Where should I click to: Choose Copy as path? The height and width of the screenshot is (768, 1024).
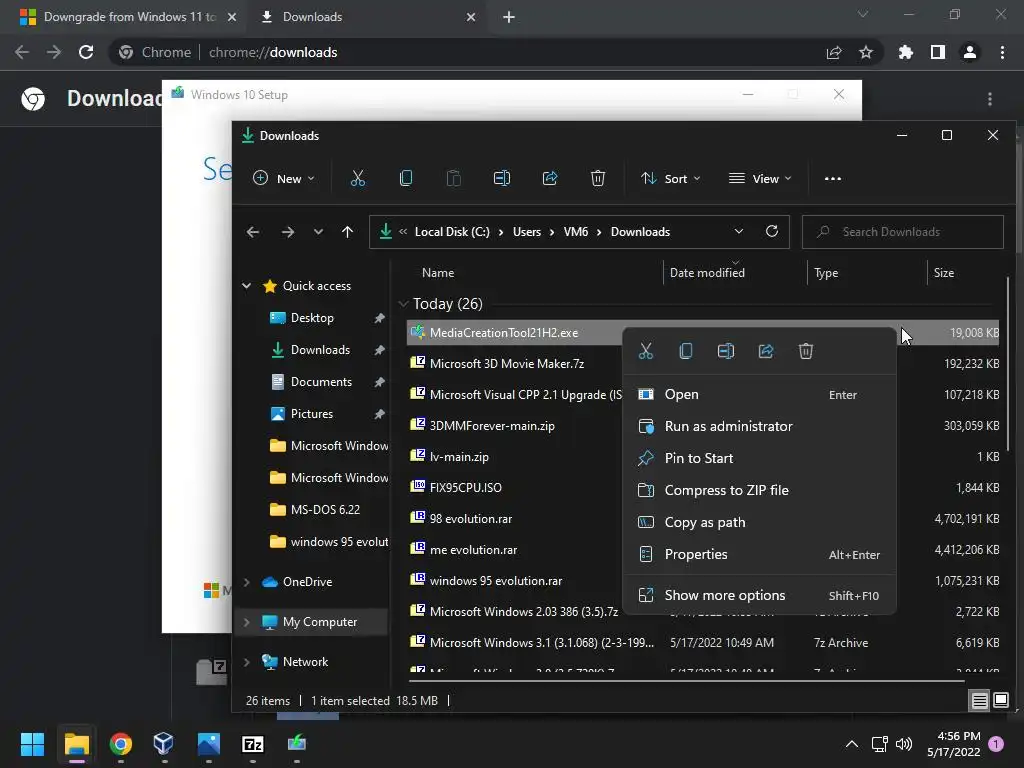(760, 522)
